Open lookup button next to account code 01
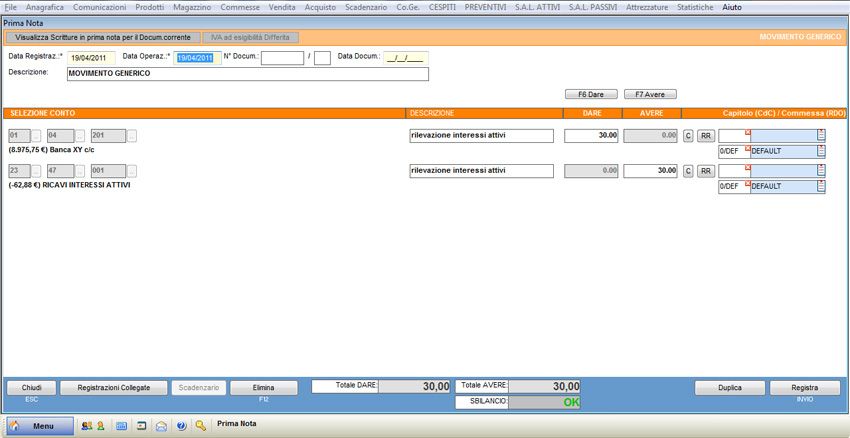 click(37, 136)
